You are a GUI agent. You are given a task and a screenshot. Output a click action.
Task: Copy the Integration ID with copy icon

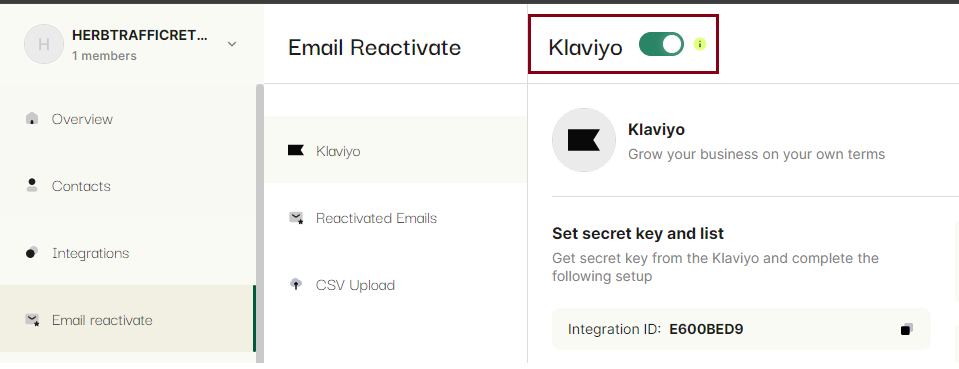(x=906, y=329)
